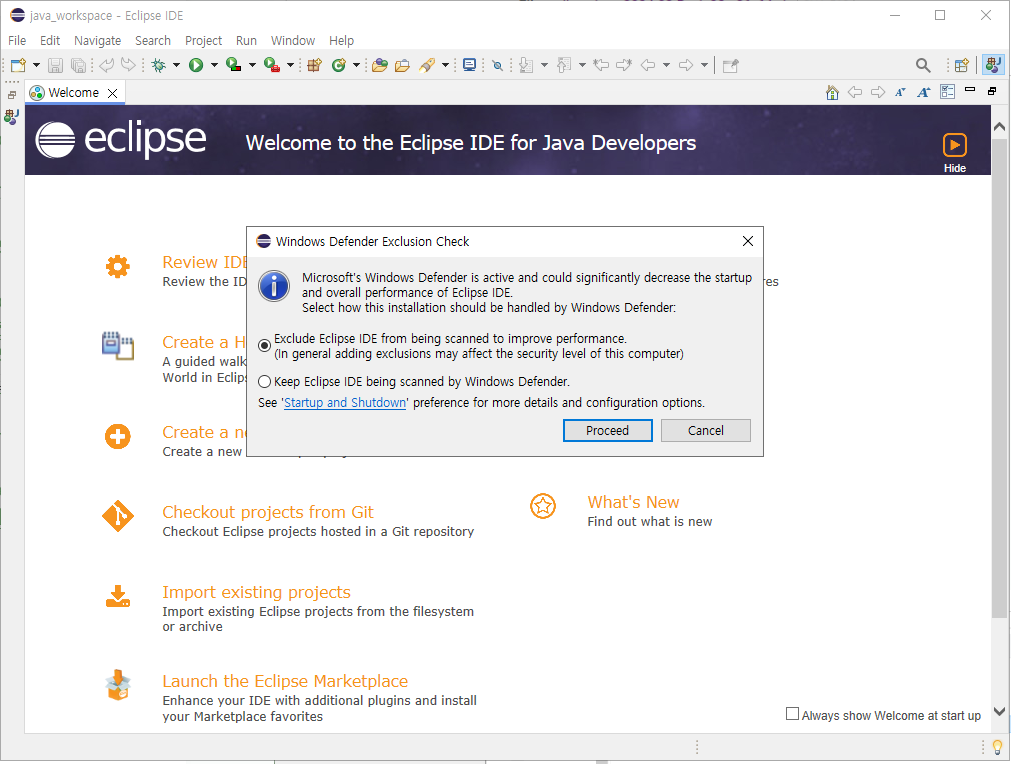Select Exclude Eclipse IDE from being scanned

[264, 346]
